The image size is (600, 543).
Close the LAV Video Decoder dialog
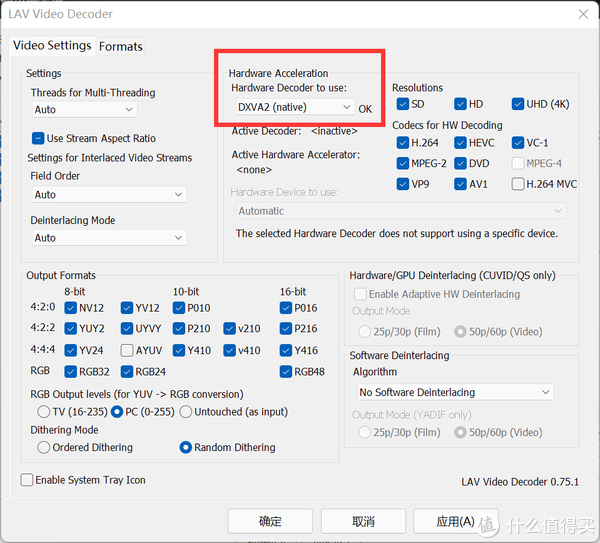(582, 14)
